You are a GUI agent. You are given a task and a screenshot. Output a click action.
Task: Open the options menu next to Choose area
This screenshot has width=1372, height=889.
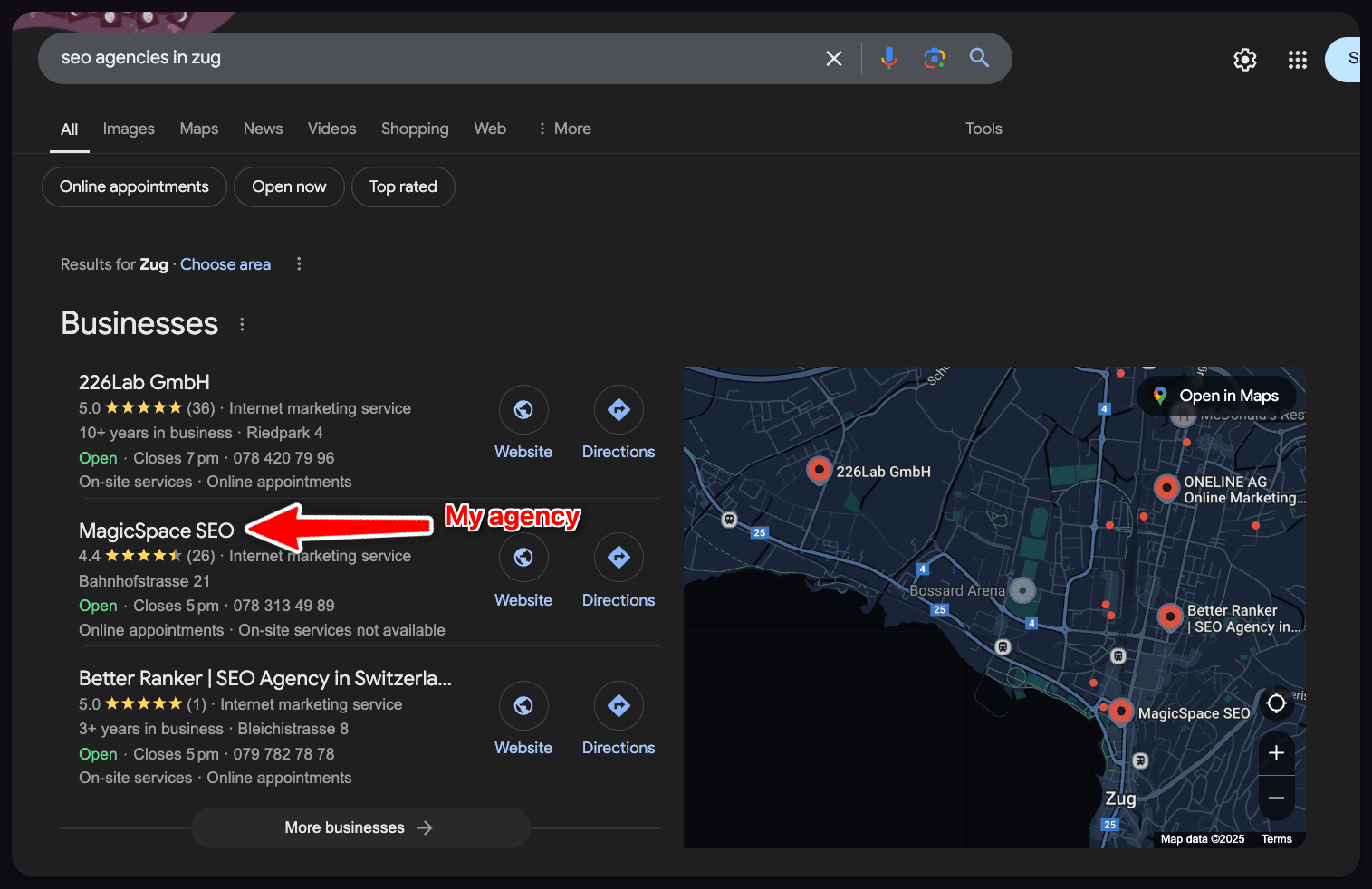tap(299, 263)
